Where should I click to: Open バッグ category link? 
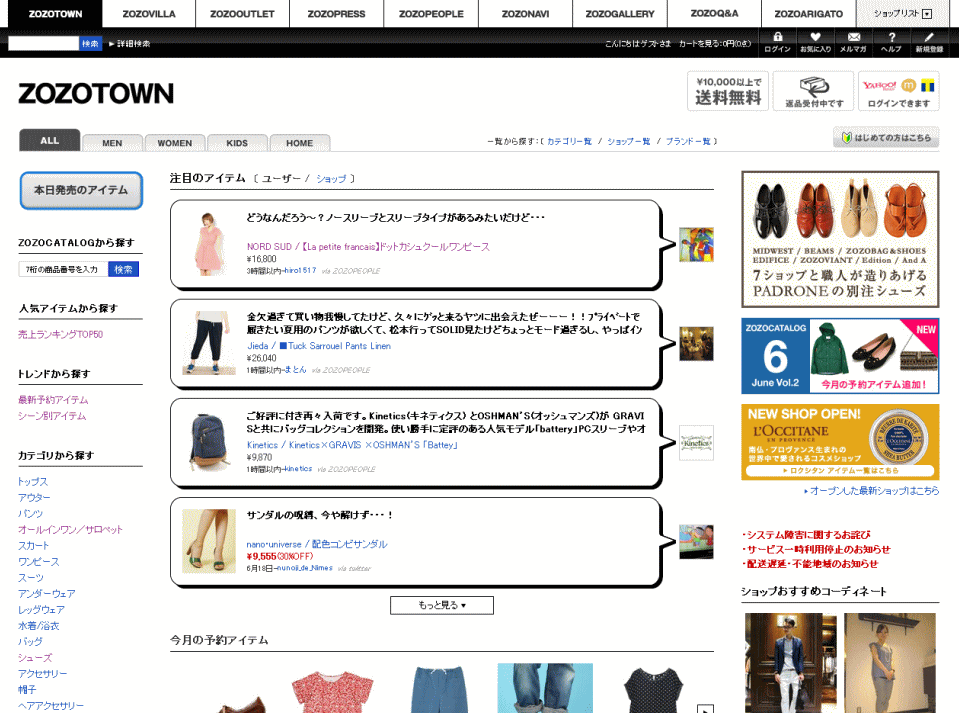pyautogui.click(x=30, y=641)
